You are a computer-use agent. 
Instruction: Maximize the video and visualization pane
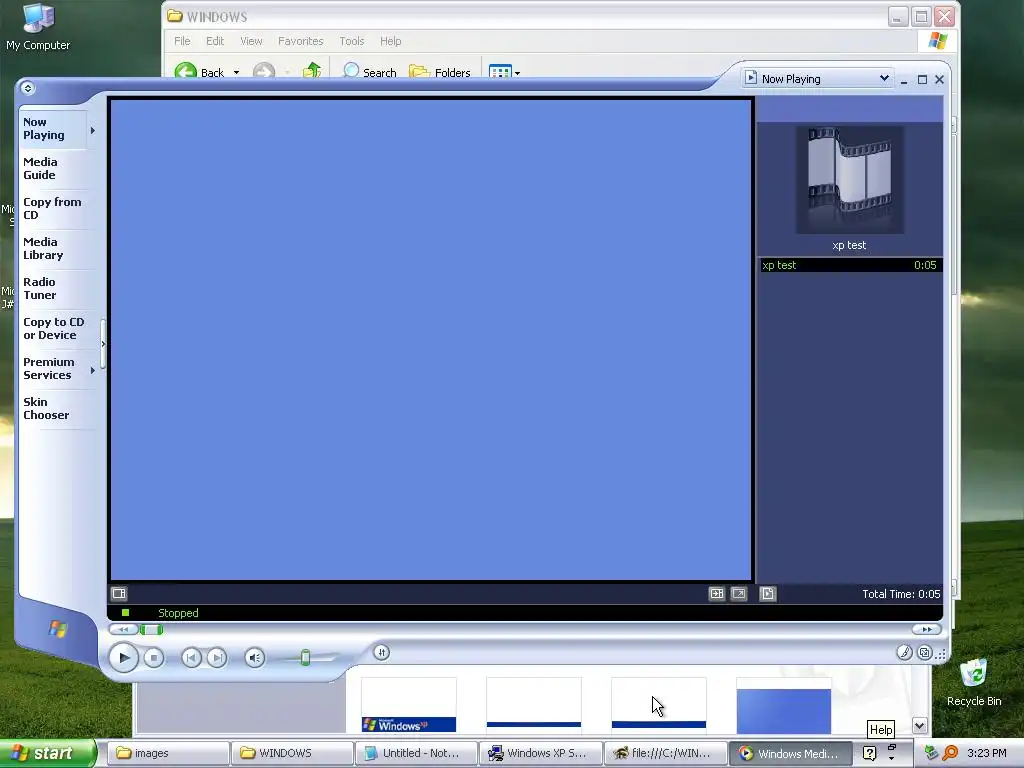(x=717, y=594)
